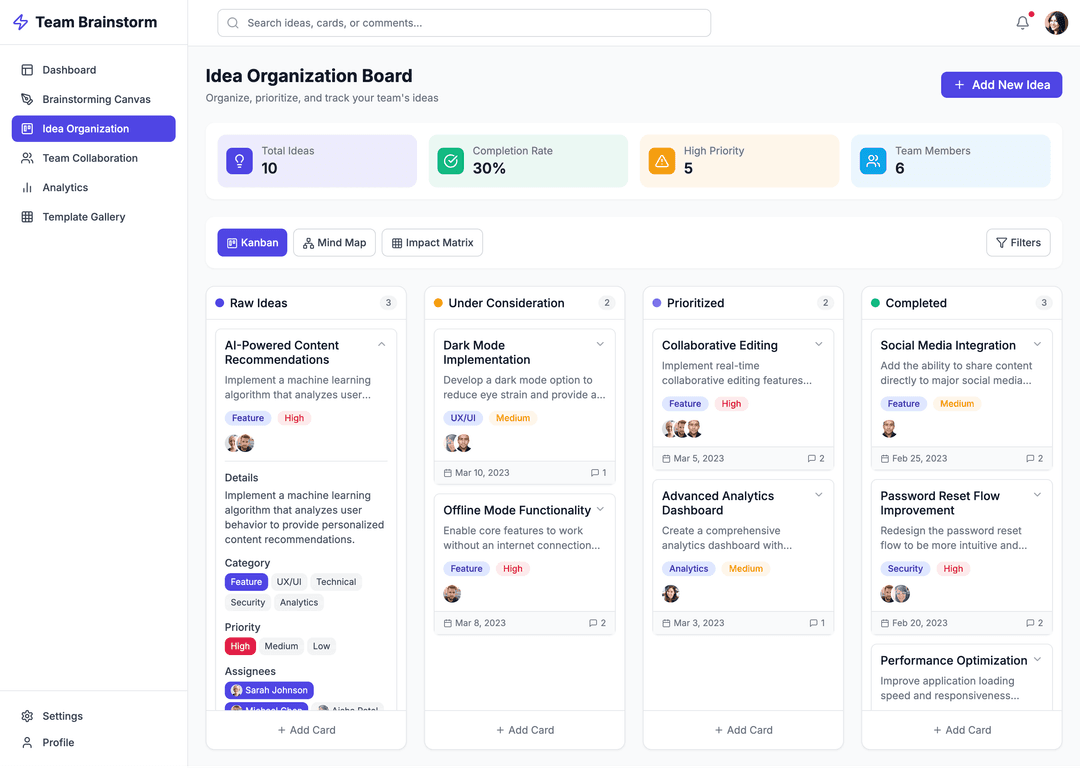
Task: Click the Team Brainstorm lightning logo
Action: [20, 23]
